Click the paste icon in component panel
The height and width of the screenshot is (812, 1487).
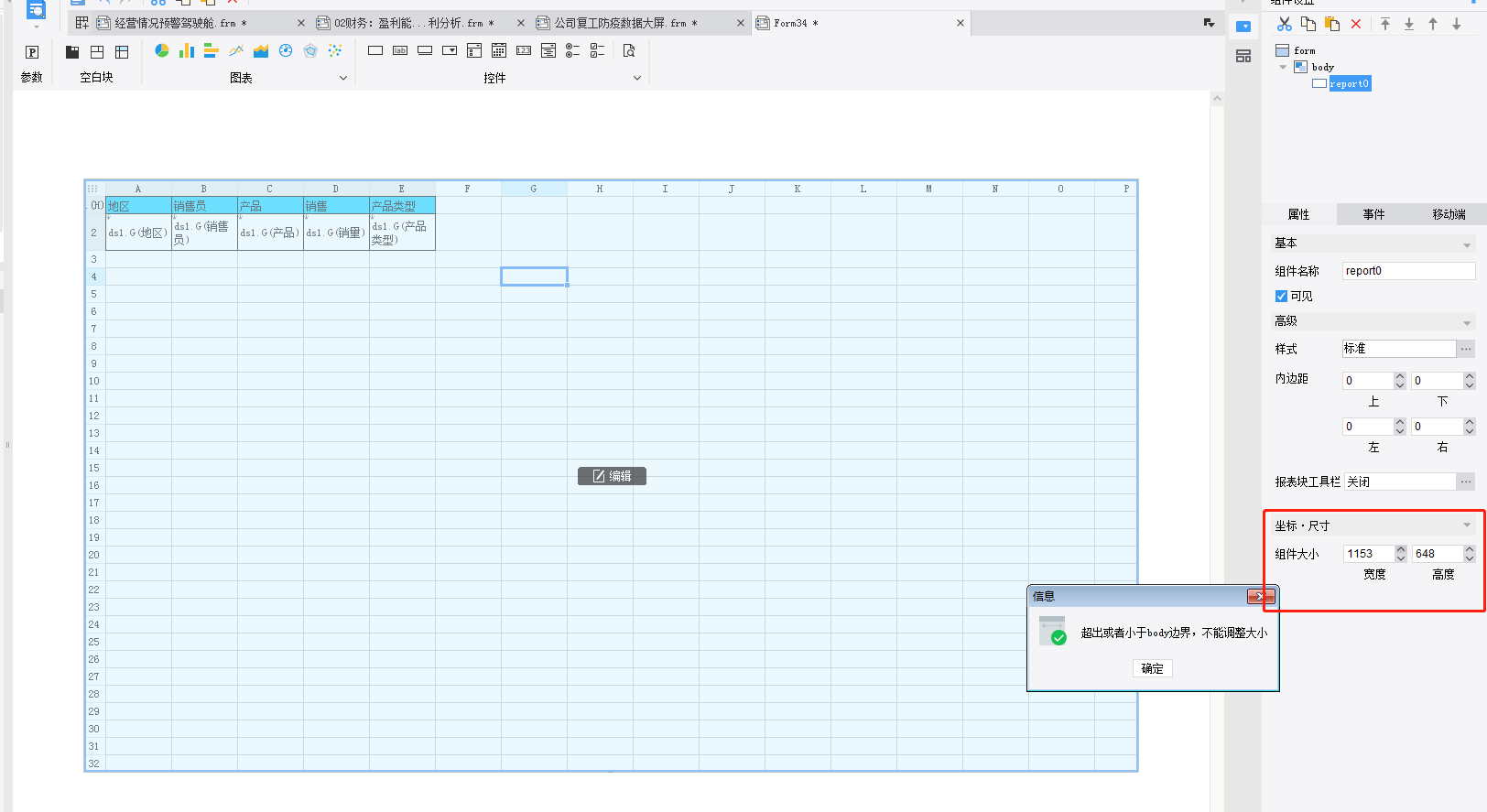pos(1332,24)
